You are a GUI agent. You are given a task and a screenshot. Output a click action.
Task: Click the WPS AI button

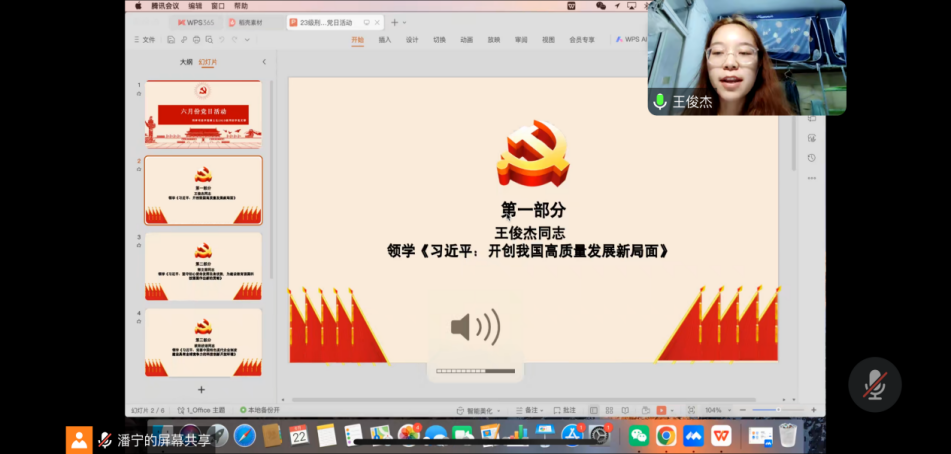633,40
